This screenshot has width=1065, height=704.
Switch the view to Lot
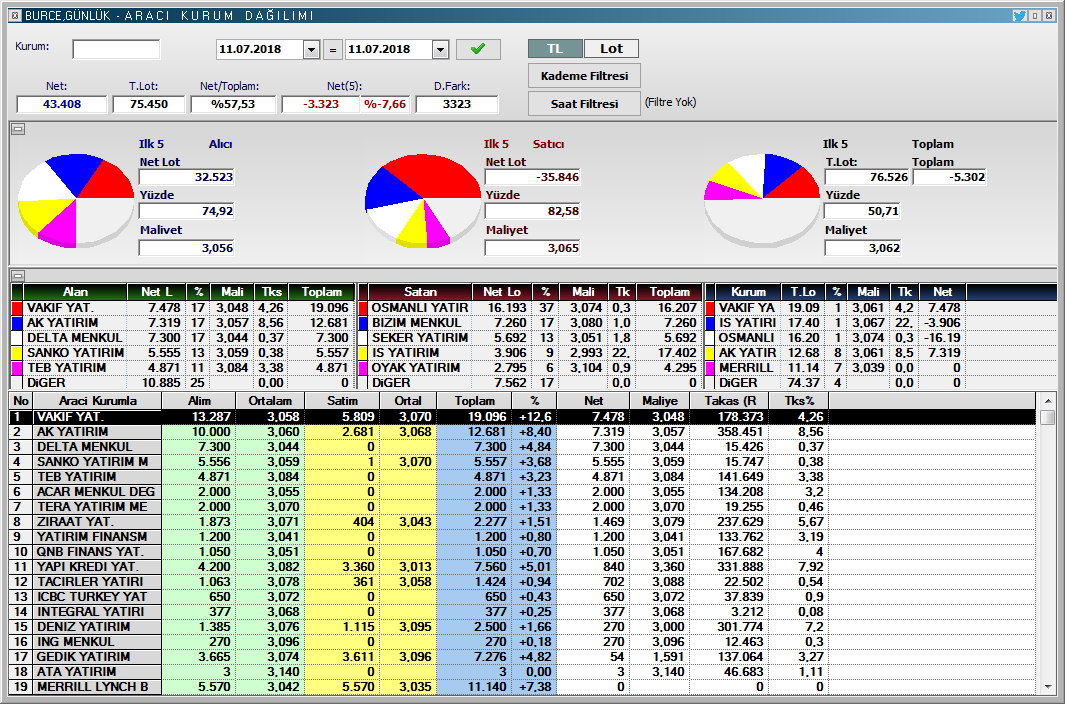[x=611, y=48]
